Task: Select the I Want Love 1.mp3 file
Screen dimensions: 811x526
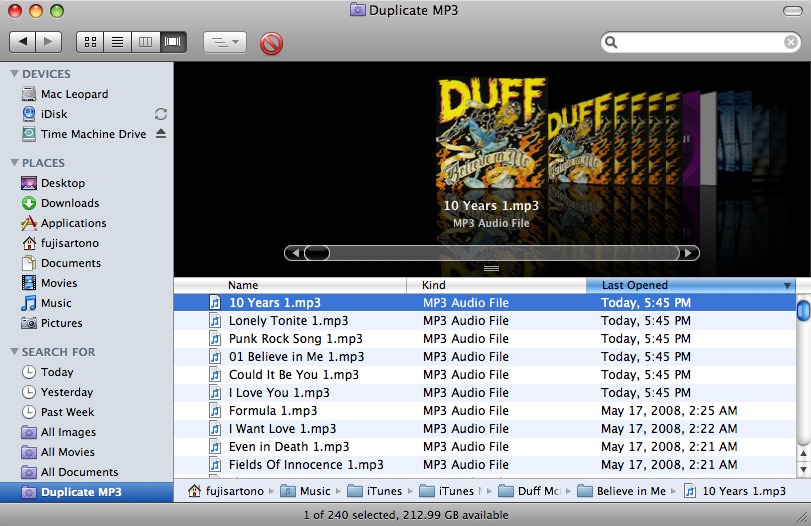Action: tap(485, 429)
